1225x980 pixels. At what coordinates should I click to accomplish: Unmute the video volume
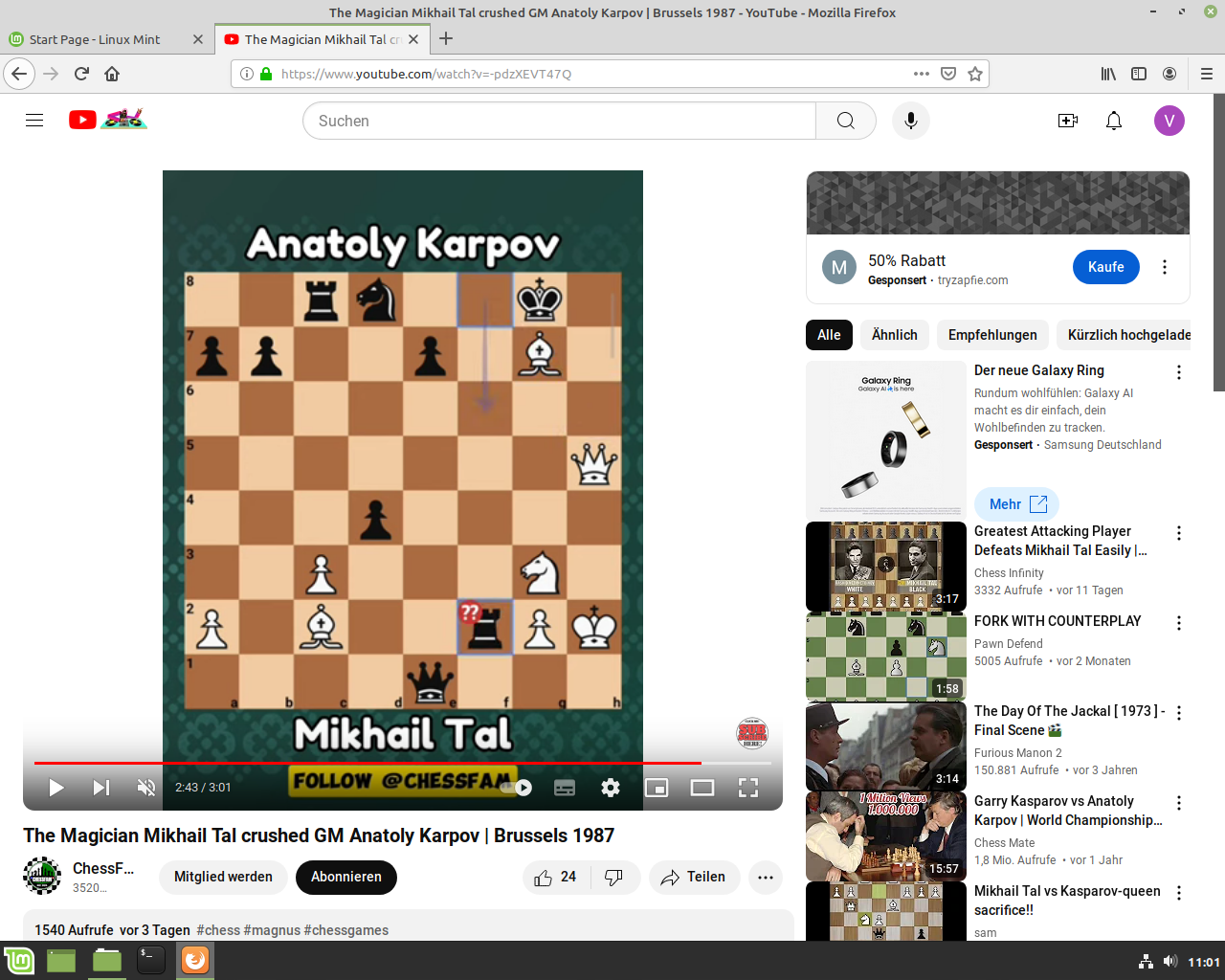[x=146, y=788]
